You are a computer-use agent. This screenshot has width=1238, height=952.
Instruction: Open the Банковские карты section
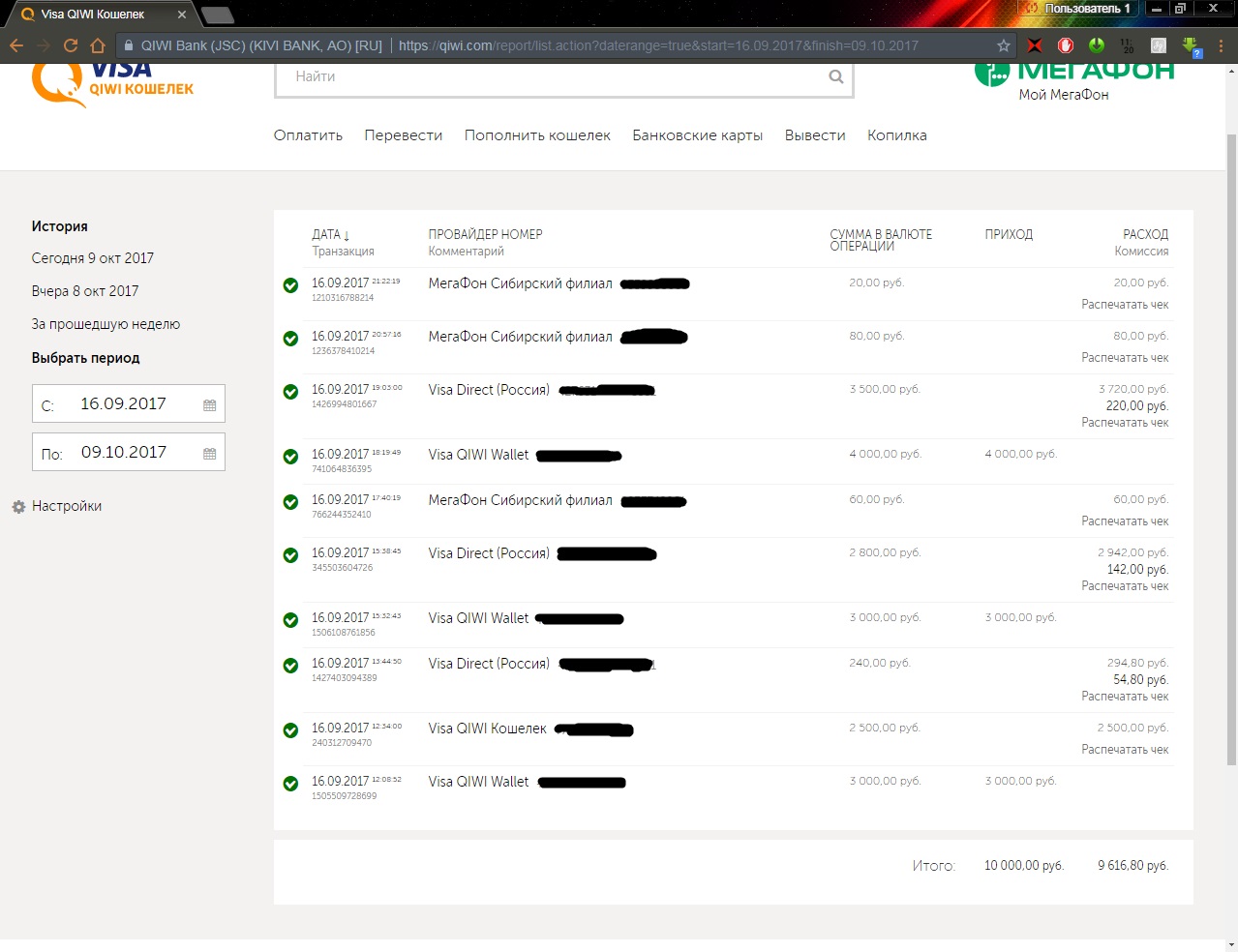698,135
